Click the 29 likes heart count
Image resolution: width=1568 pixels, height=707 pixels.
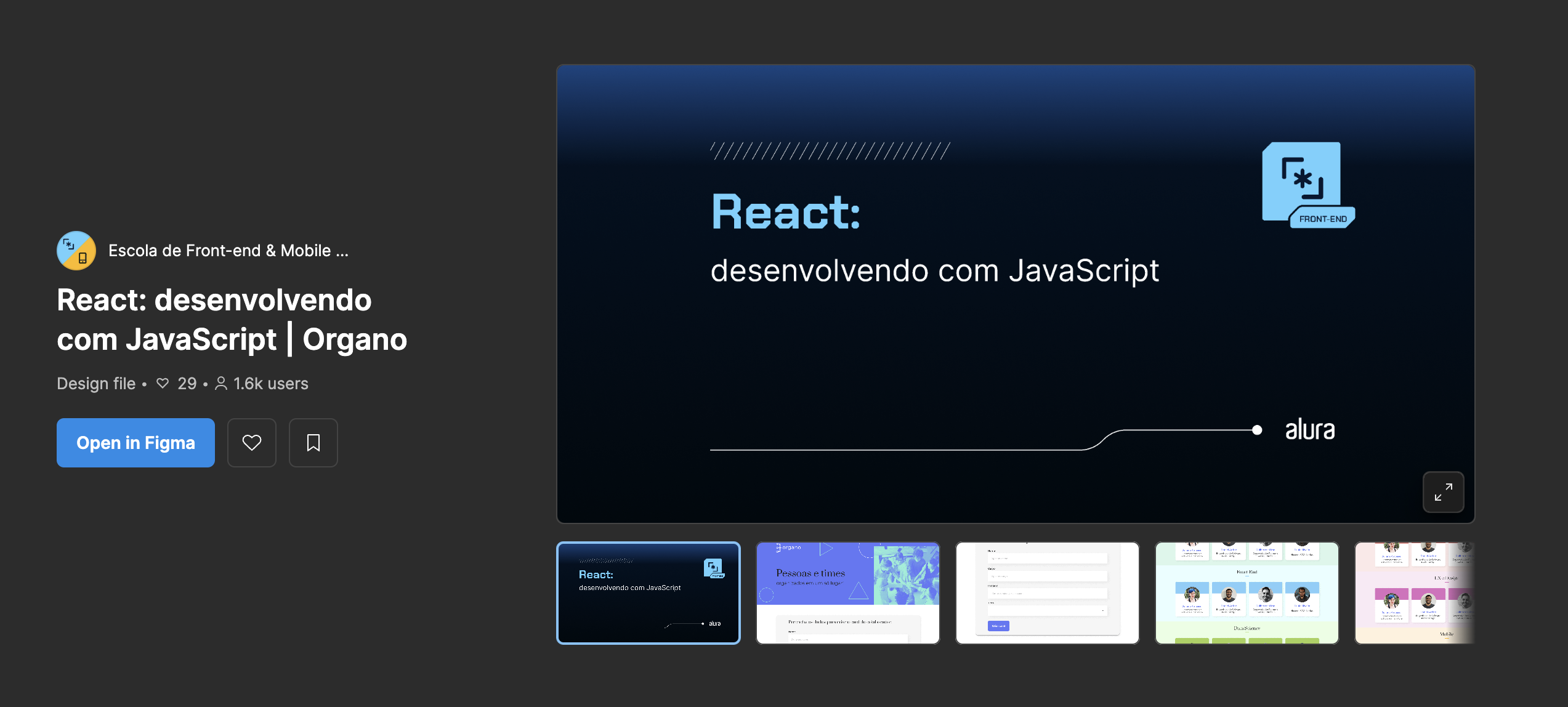(x=177, y=383)
